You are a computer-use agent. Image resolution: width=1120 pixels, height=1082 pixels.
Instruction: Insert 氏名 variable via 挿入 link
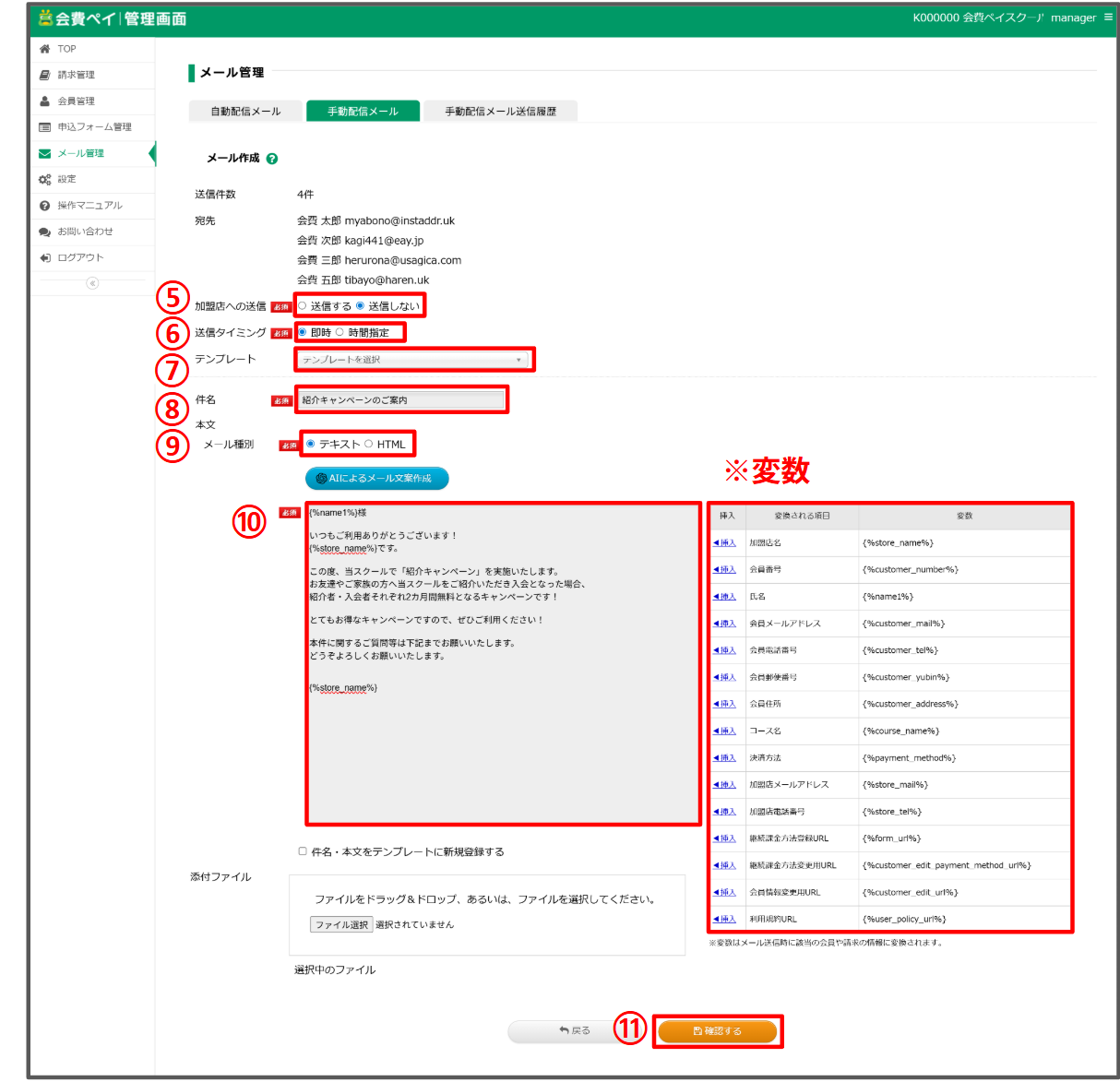tap(725, 597)
